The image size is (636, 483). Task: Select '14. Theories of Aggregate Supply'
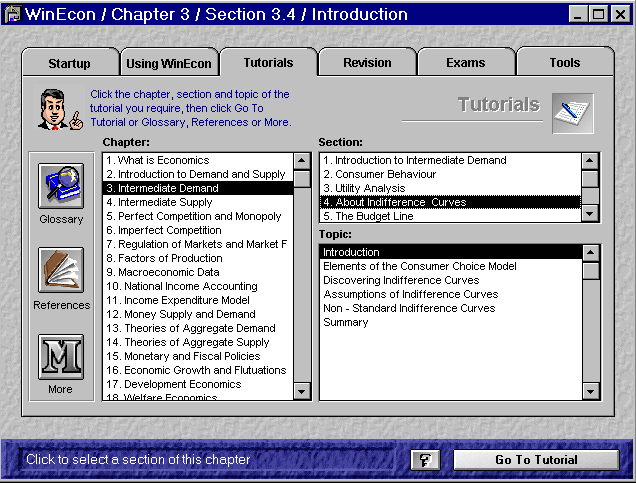click(x=198, y=342)
